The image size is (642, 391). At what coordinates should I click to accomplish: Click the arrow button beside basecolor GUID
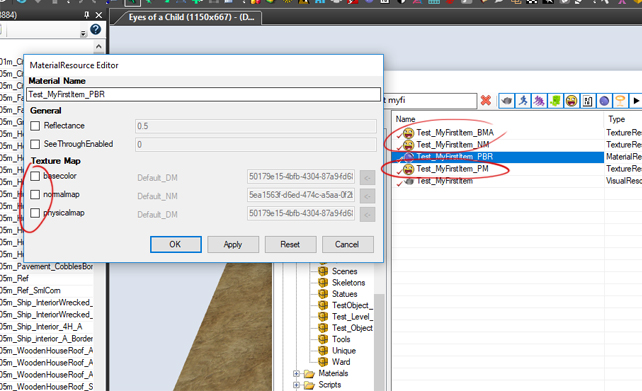tap(368, 178)
